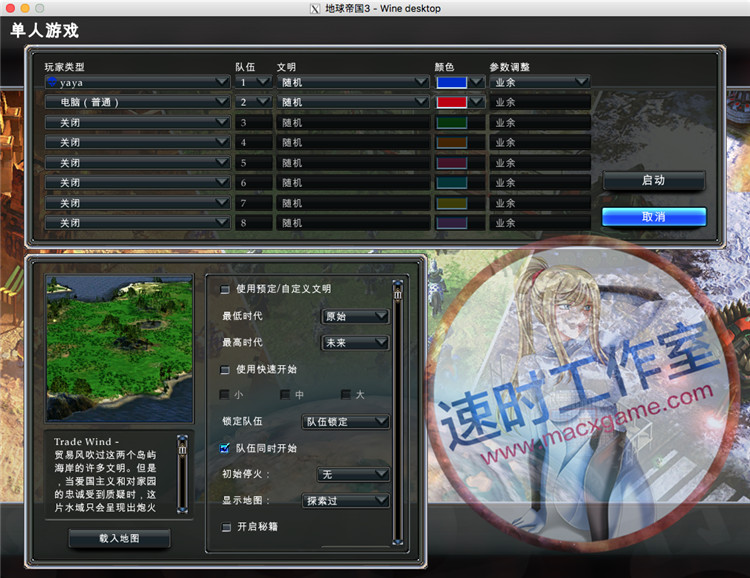This screenshot has width=750, height=578.
Task: Select the 小 small option
Action: tap(224, 395)
